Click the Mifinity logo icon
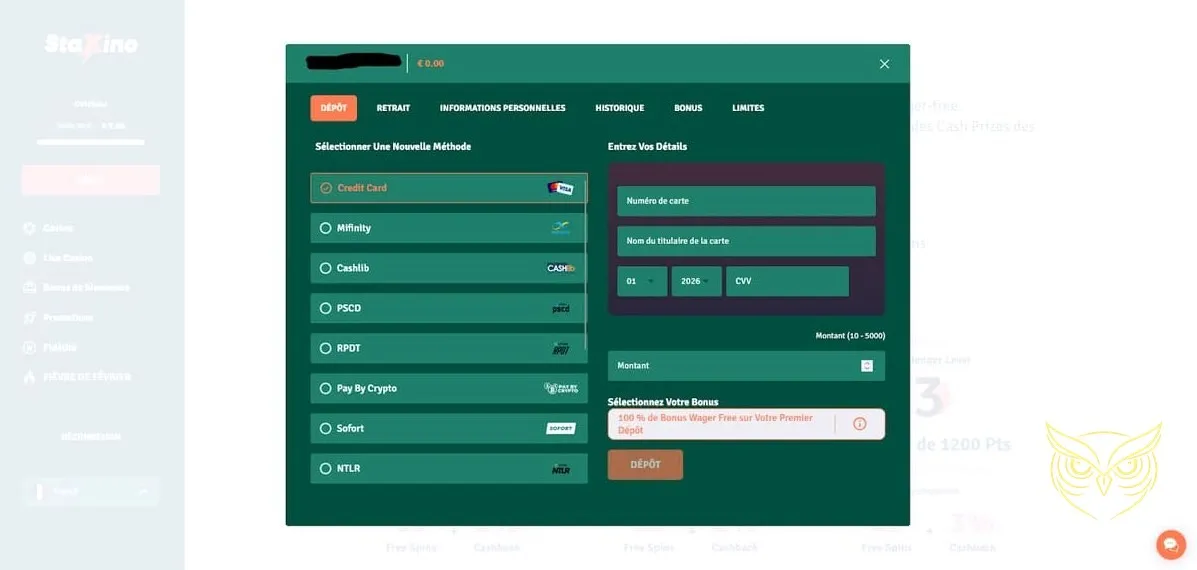The height and width of the screenshot is (570, 1197). point(560,228)
